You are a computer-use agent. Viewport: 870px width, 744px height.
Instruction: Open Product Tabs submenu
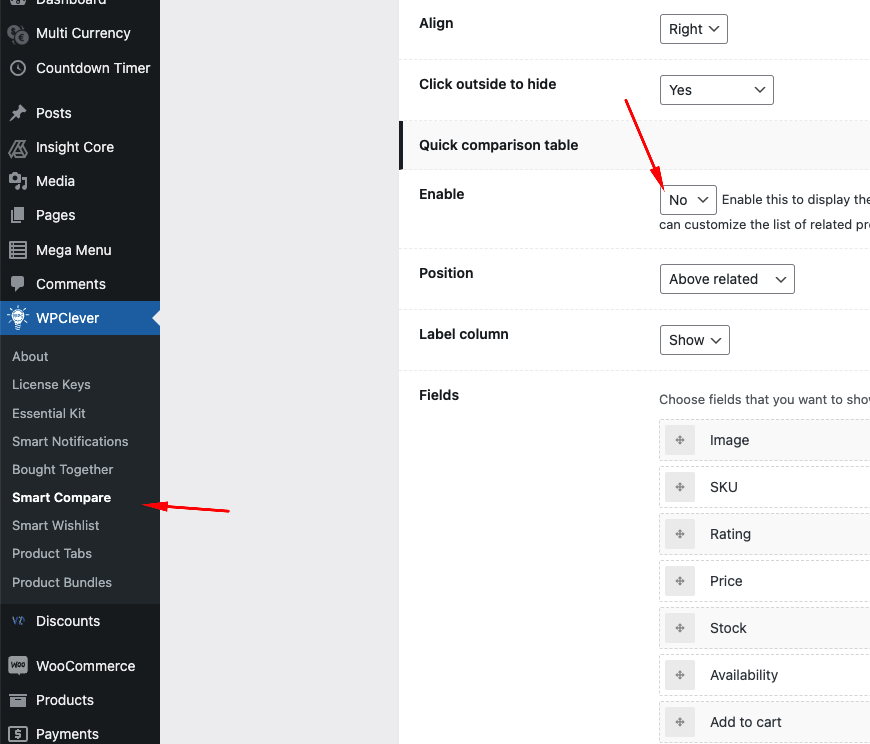[x=52, y=554]
